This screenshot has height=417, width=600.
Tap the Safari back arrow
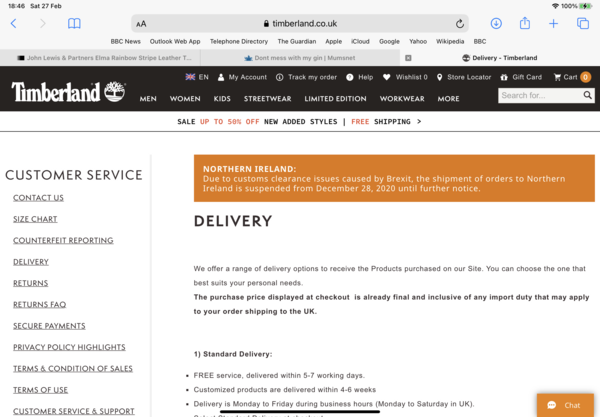pos(13,23)
